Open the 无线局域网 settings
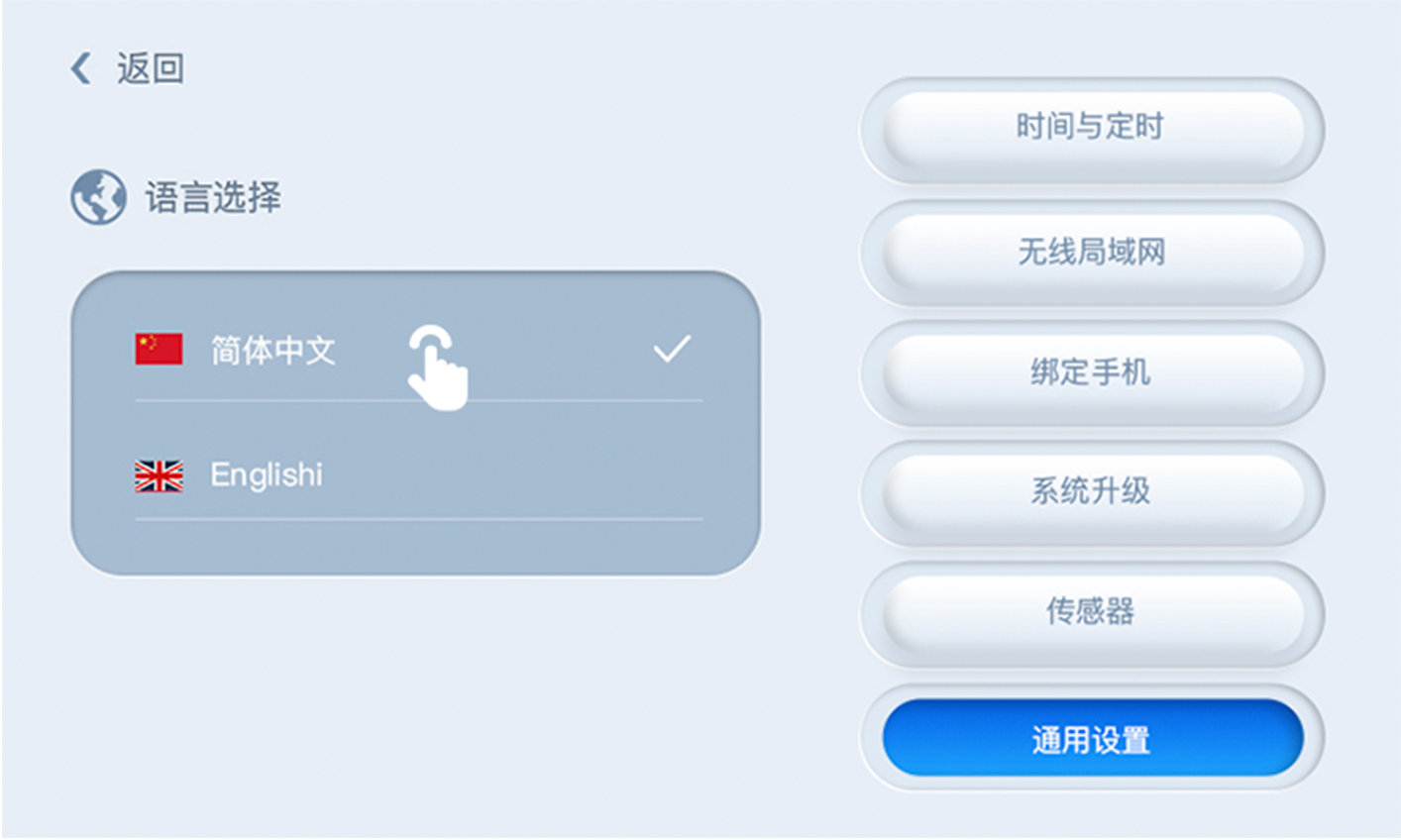1401x840 pixels. 1092,253
